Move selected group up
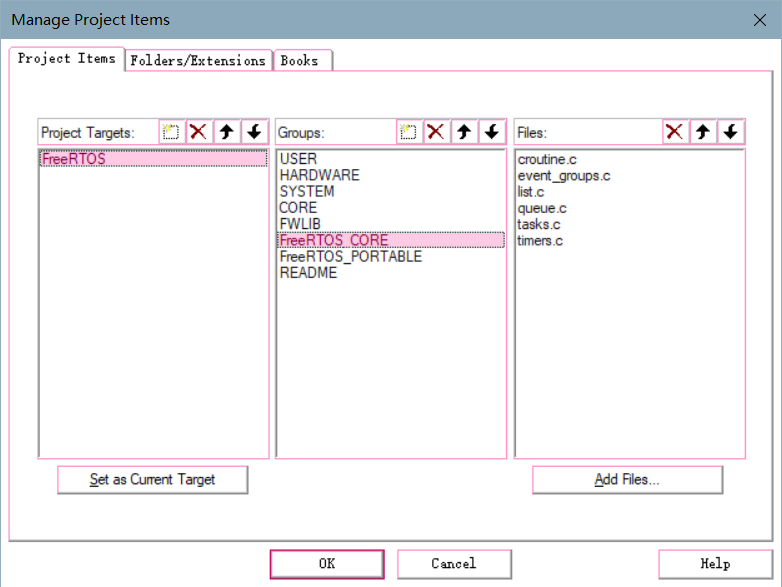The image size is (782, 587). pos(464,132)
